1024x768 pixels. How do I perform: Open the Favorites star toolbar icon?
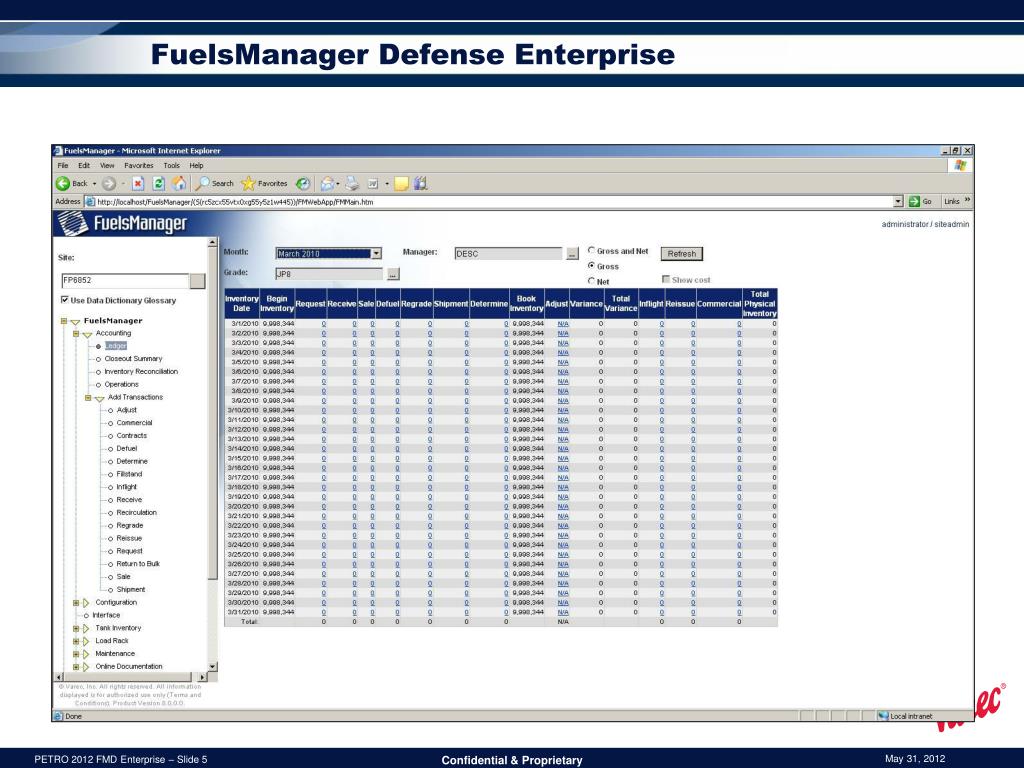pos(248,184)
